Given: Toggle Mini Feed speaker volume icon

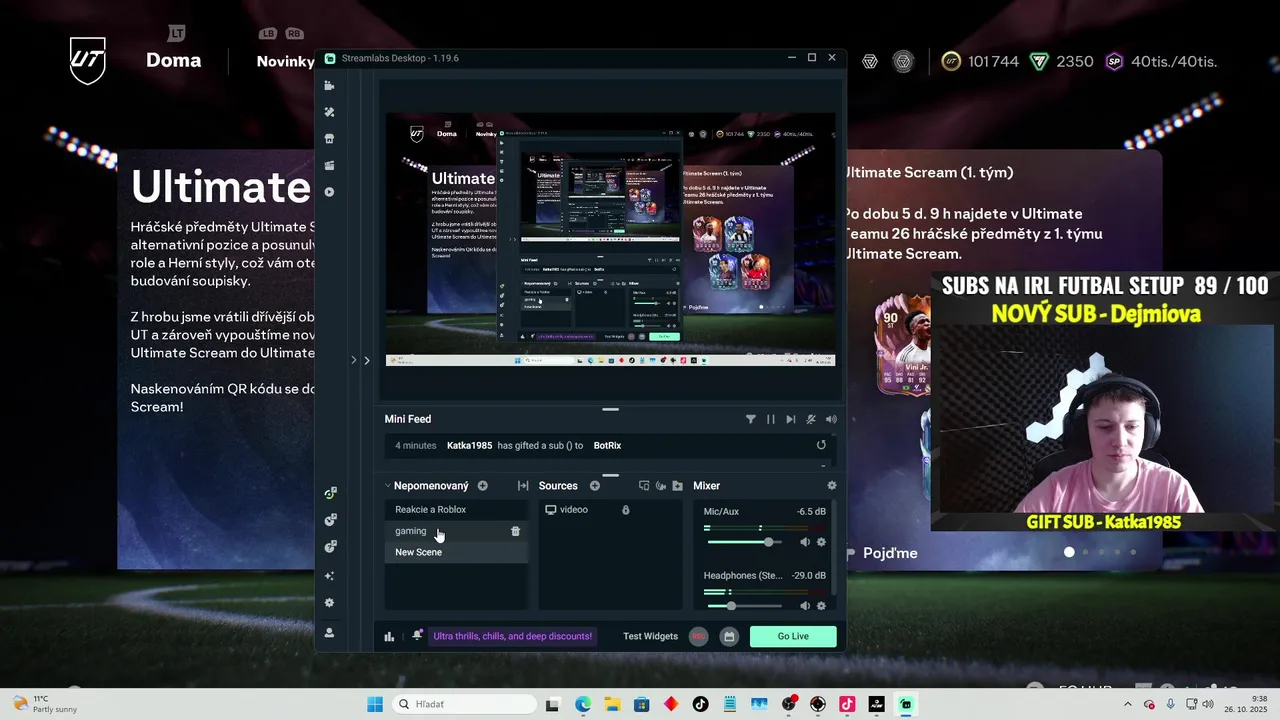Looking at the screenshot, I should [831, 419].
